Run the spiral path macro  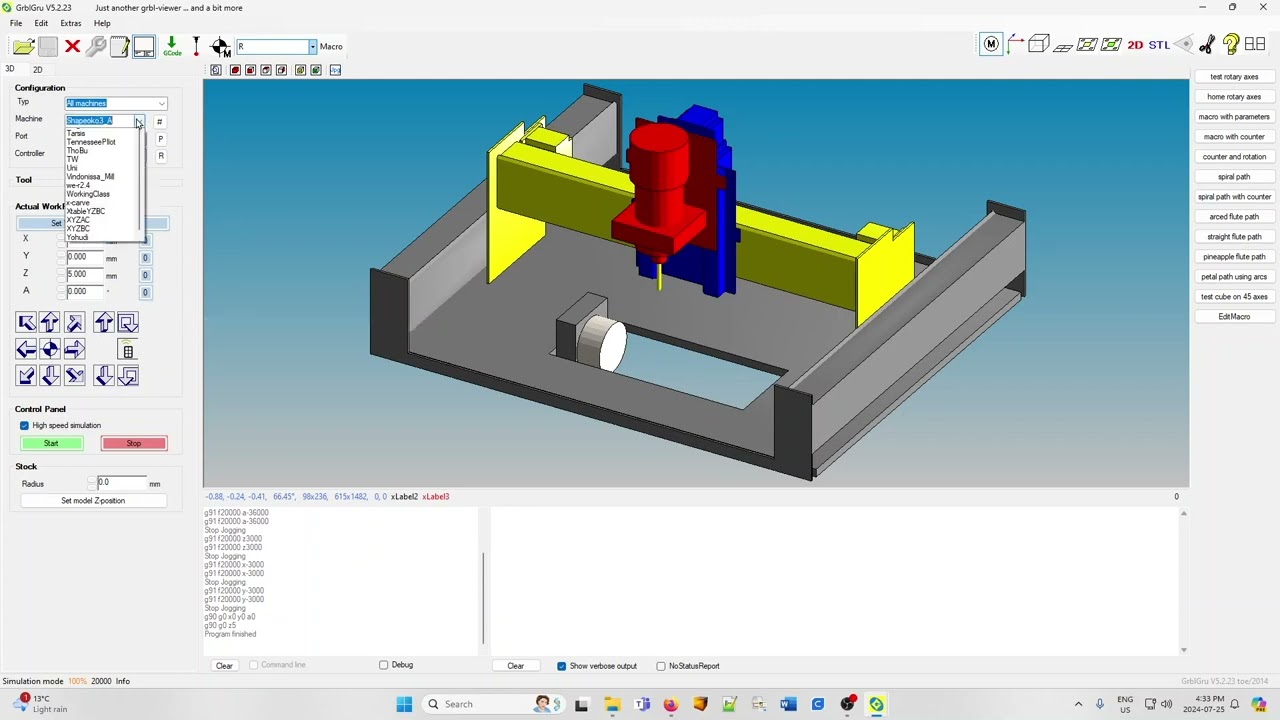[1234, 177]
